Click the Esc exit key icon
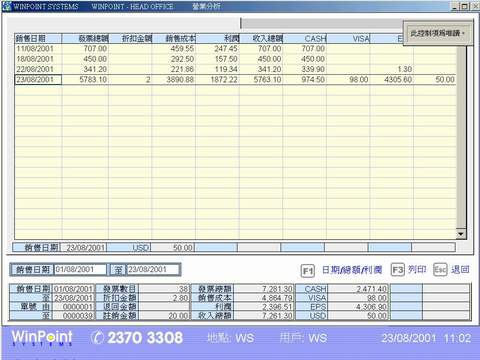The width and height of the screenshot is (480, 360). pos(440,270)
